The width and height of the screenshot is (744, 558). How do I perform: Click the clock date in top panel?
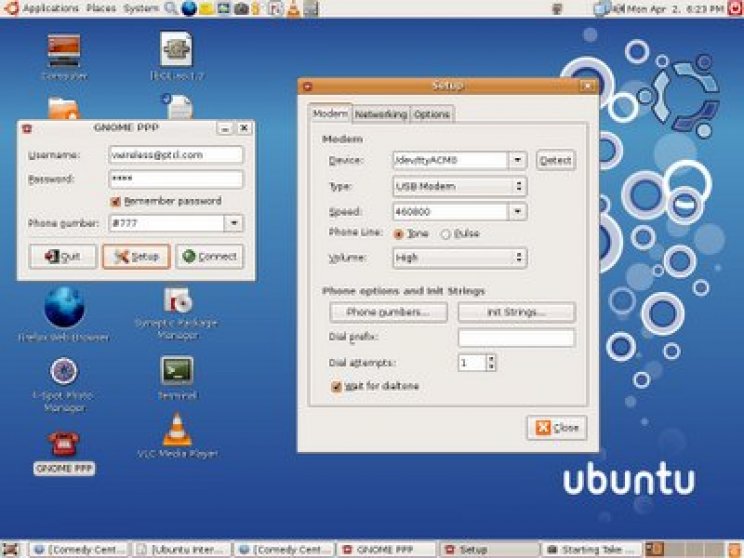[x=675, y=9]
